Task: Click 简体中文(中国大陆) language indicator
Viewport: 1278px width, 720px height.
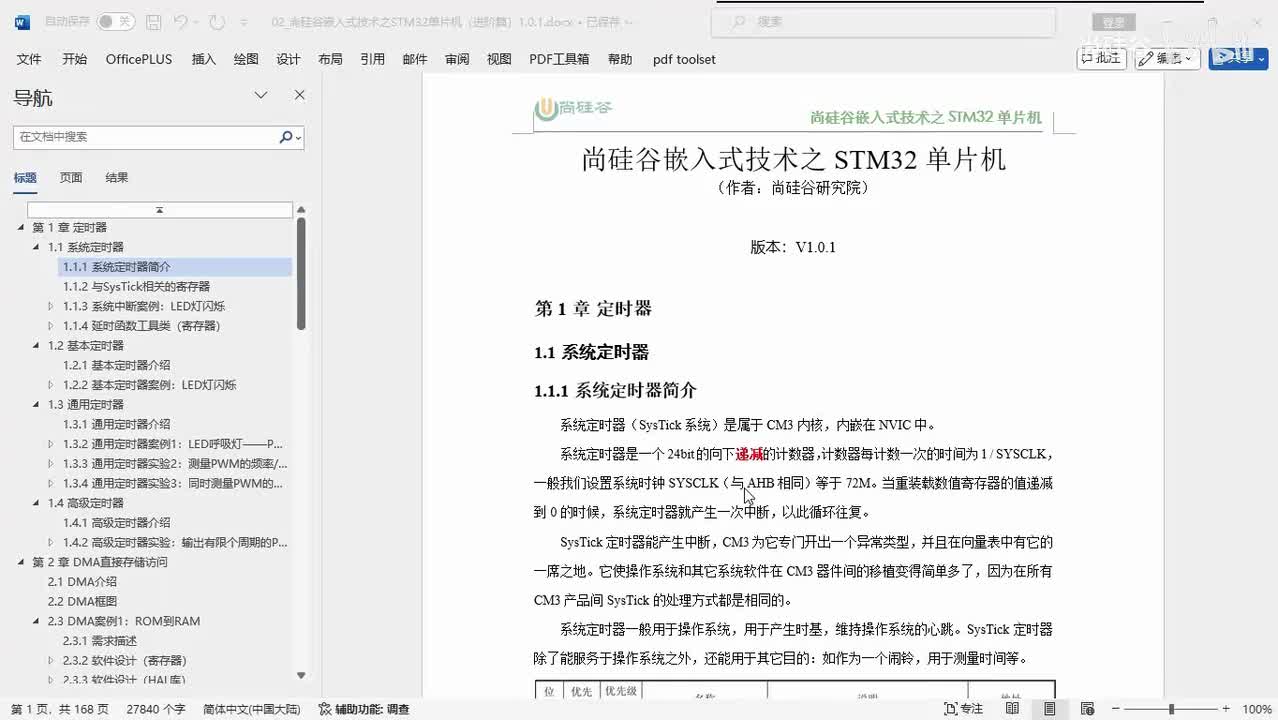Action: [252, 709]
